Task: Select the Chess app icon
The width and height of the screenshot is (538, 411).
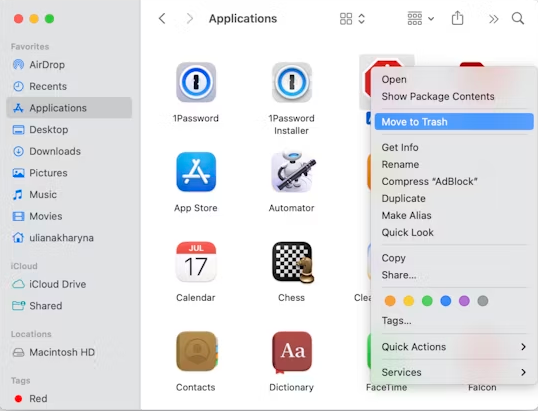Action: 293,262
